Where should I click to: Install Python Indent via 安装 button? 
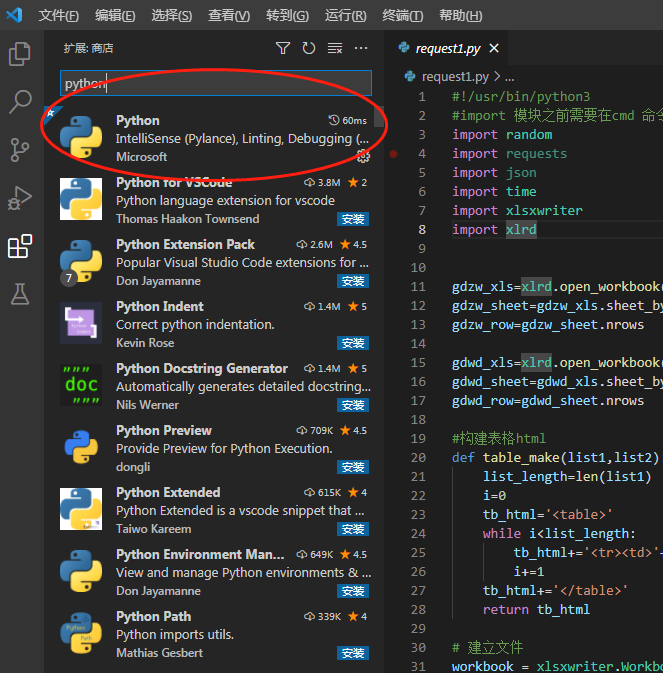[x=353, y=343]
